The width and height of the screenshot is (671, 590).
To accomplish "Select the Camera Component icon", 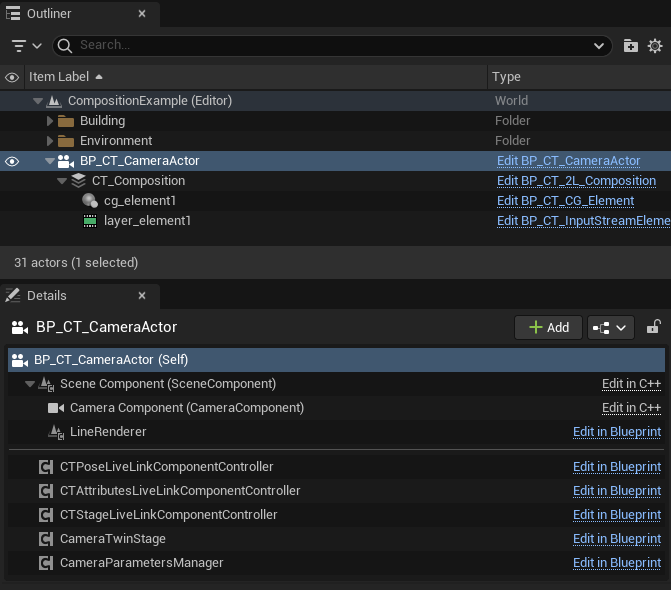I will click(x=55, y=408).
